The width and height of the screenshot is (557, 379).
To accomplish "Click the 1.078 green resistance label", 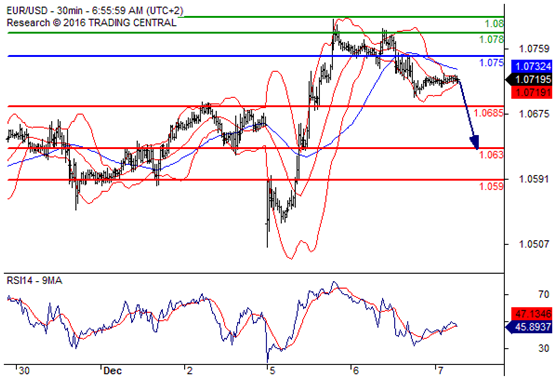I will click(x=491, y=39).
